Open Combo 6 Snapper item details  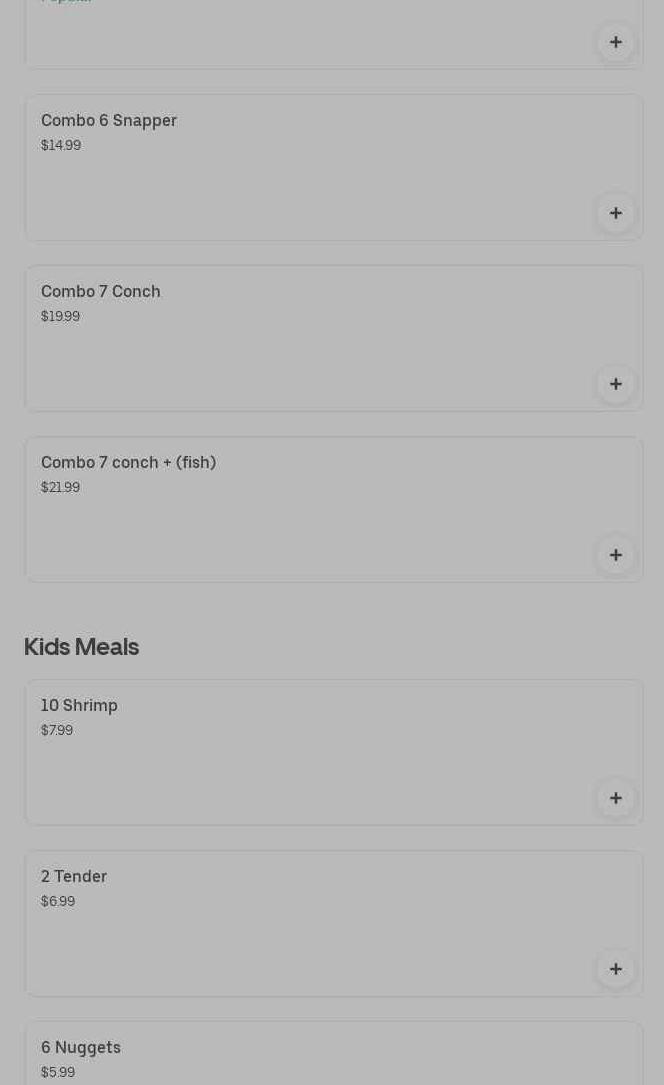109,120
